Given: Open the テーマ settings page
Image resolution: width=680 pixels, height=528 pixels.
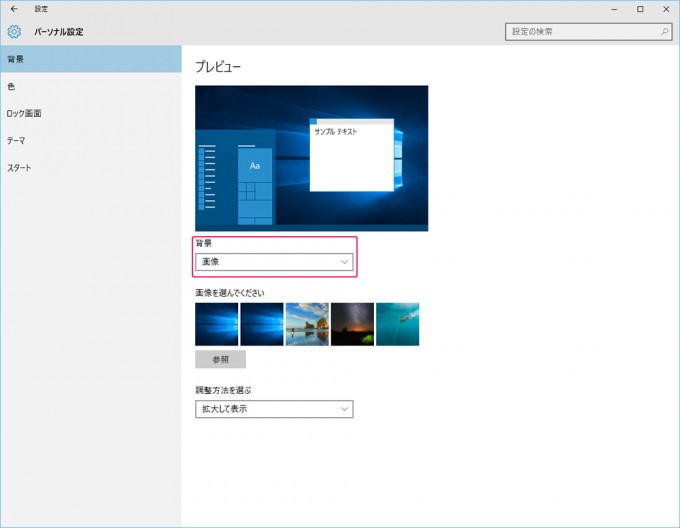Looking at the screenshot, I should coord(91,140).
